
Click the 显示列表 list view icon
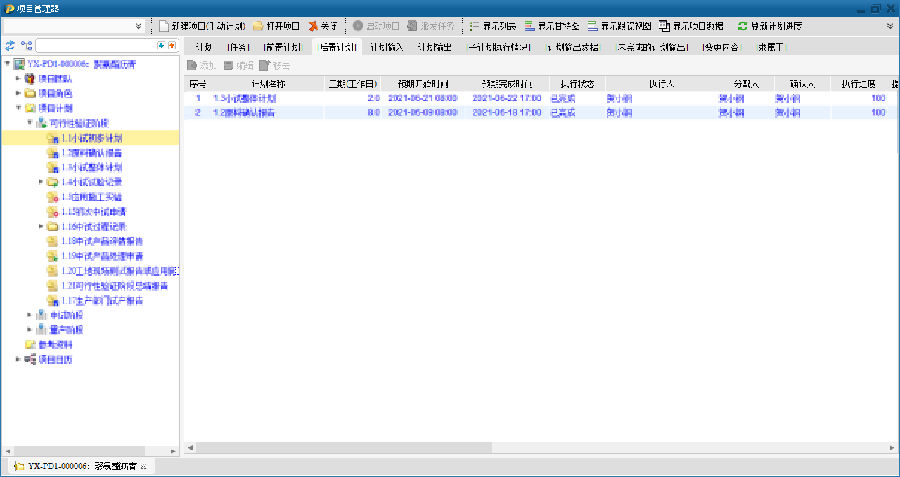click(x=474, y=26)
